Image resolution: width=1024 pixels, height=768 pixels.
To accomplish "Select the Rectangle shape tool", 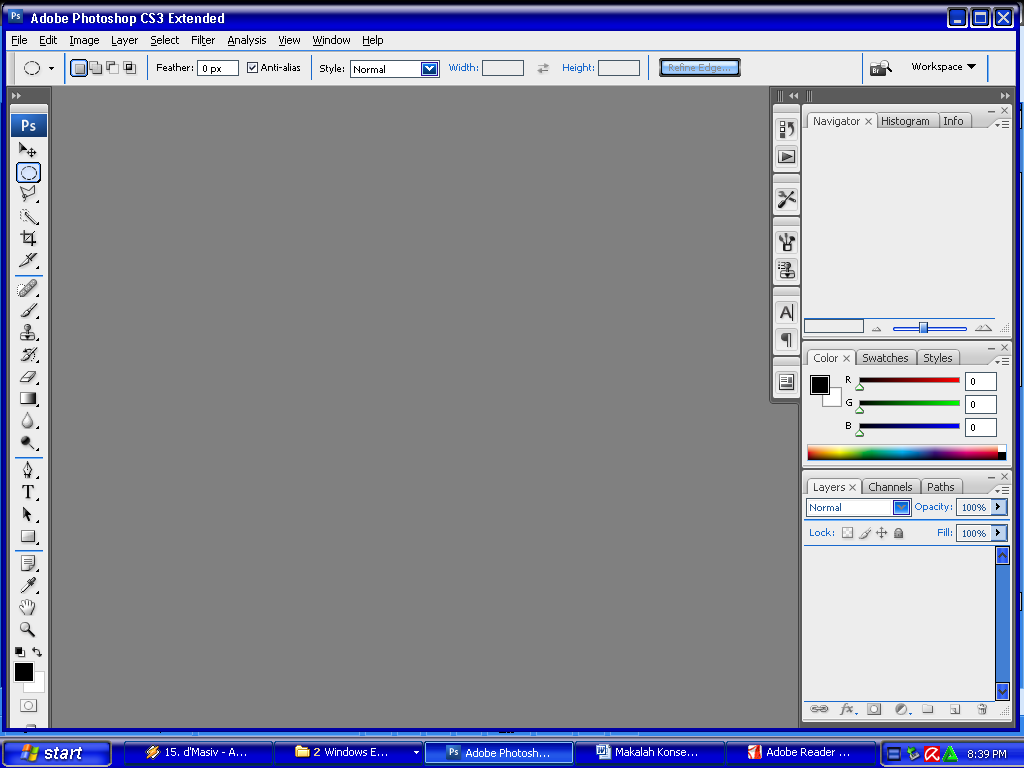I will pyautogui.click(x=28, y=536).
